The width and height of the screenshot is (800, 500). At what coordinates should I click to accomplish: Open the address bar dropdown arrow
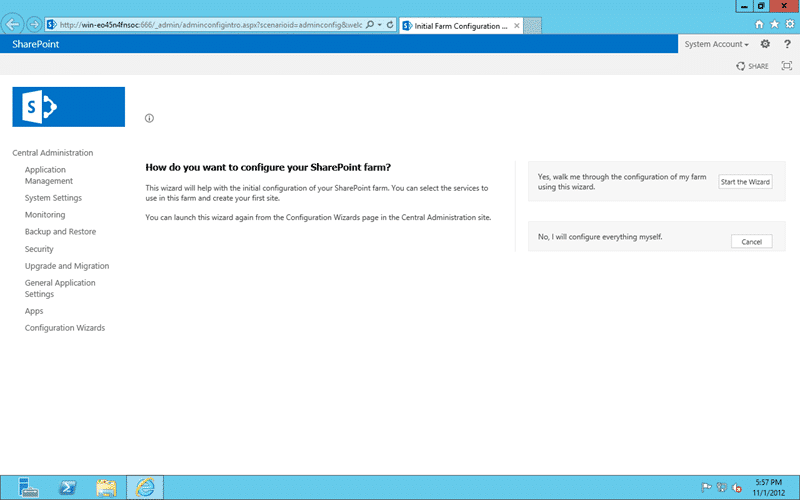380,25
